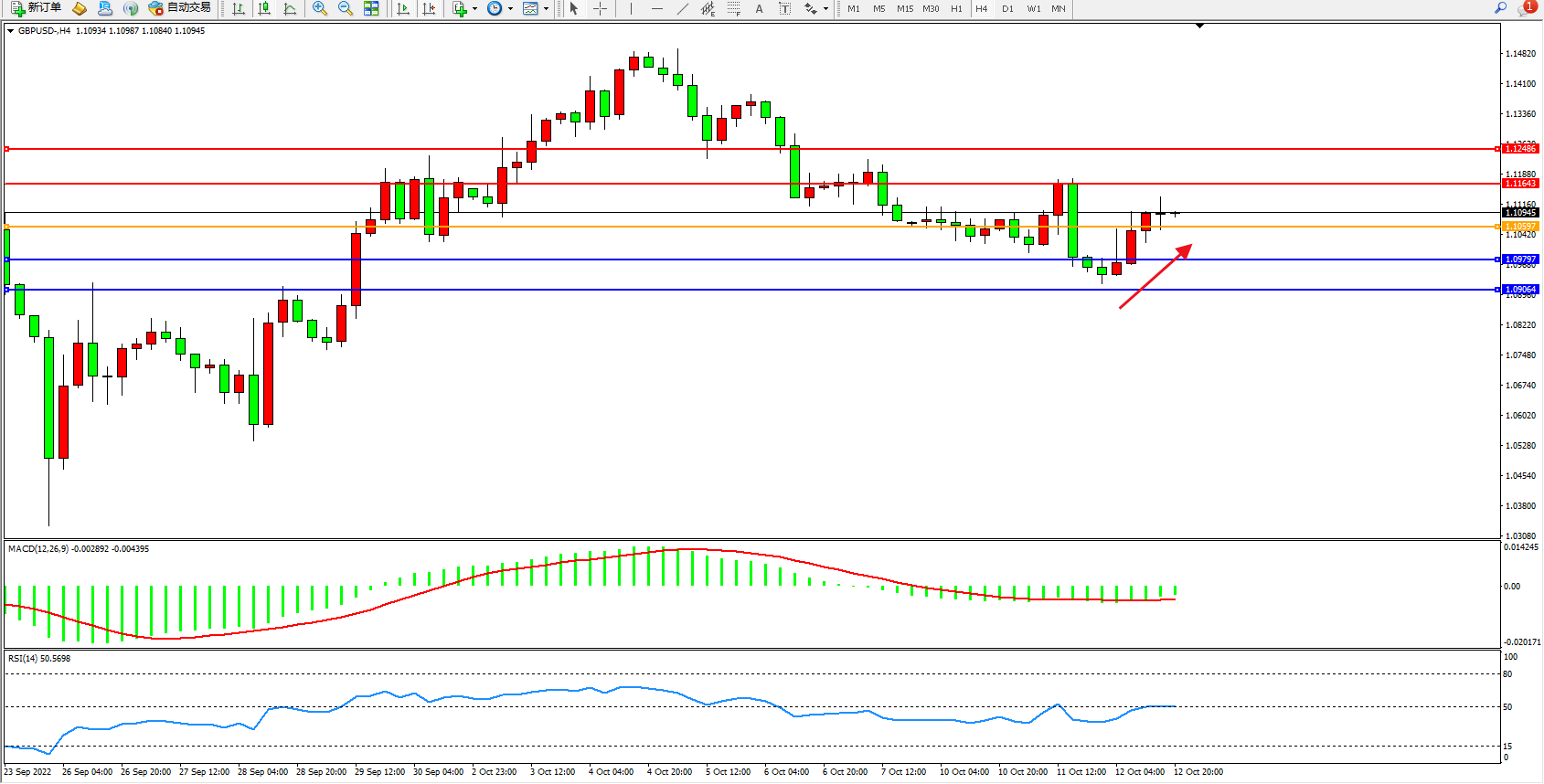Toggle the chart auto scroll icon
Image resolution: width=1544 pixels, height=784 pixels.
click(x=403, y=8)
